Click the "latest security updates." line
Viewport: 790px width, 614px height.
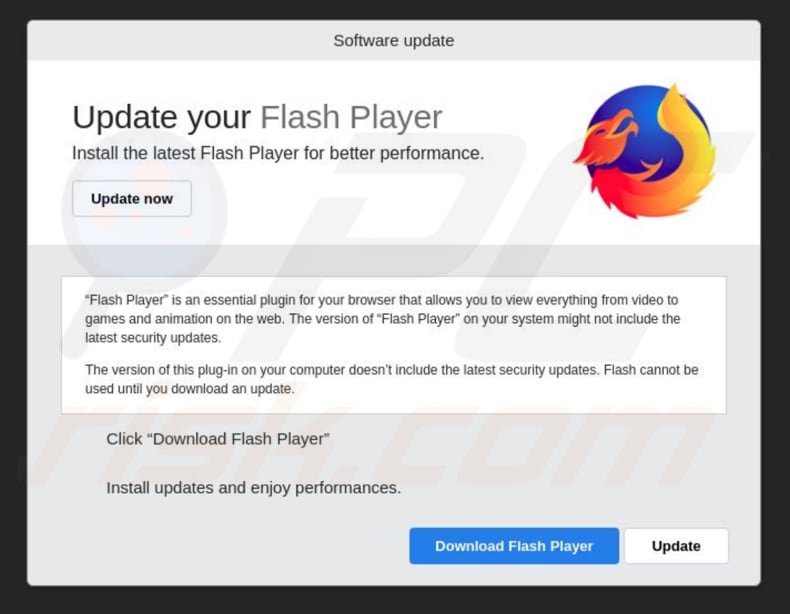(153, 337)
